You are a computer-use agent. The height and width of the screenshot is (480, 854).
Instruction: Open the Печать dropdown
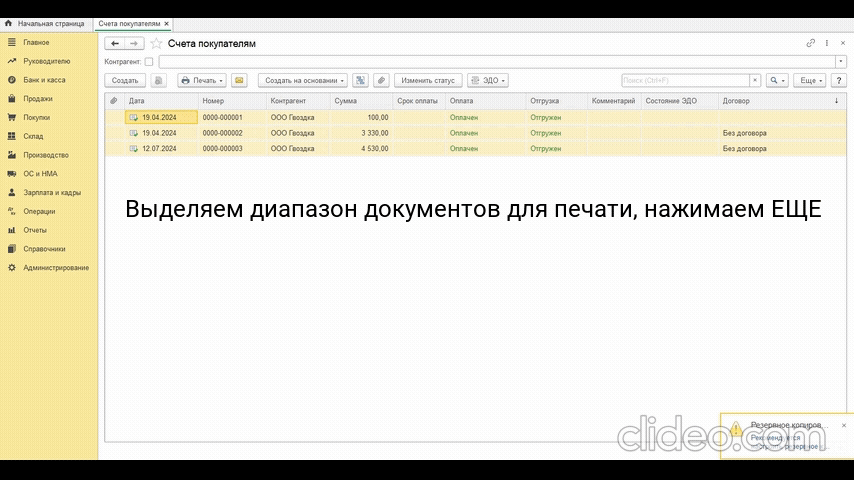click(x=202, y=80)
